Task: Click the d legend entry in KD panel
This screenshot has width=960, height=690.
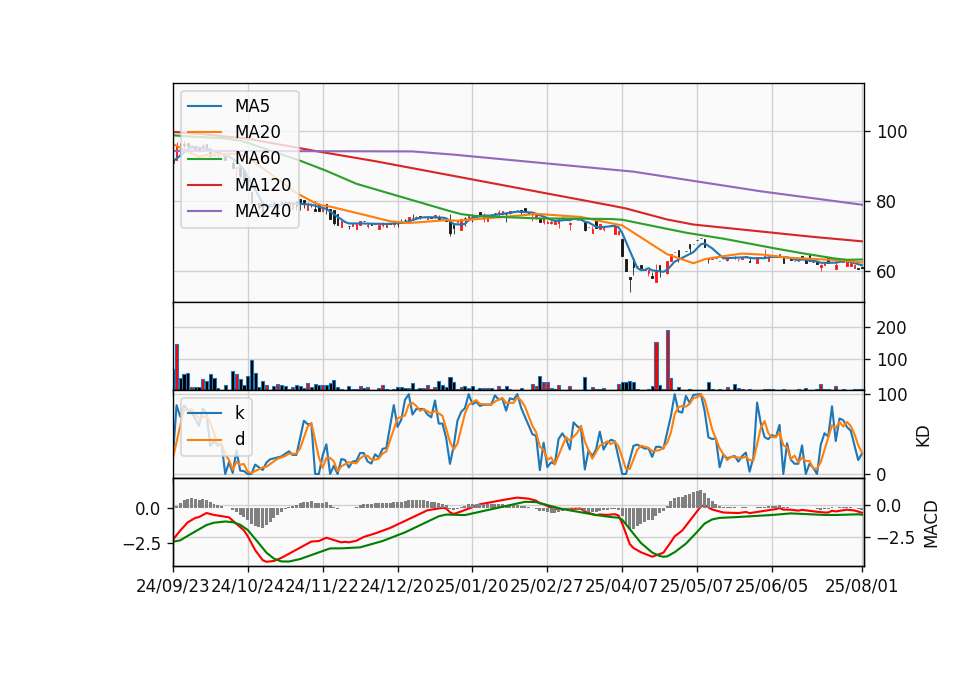Action: pyautogui.click(x=239, y=439)
